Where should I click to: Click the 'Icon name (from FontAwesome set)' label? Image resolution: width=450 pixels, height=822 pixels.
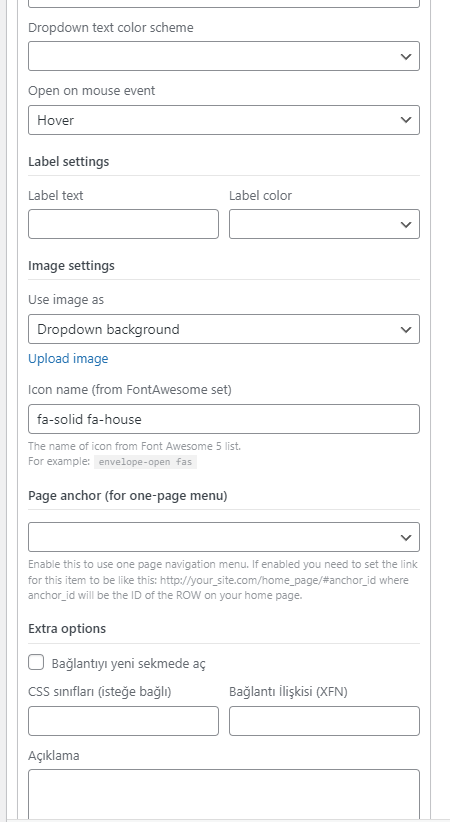130,390
